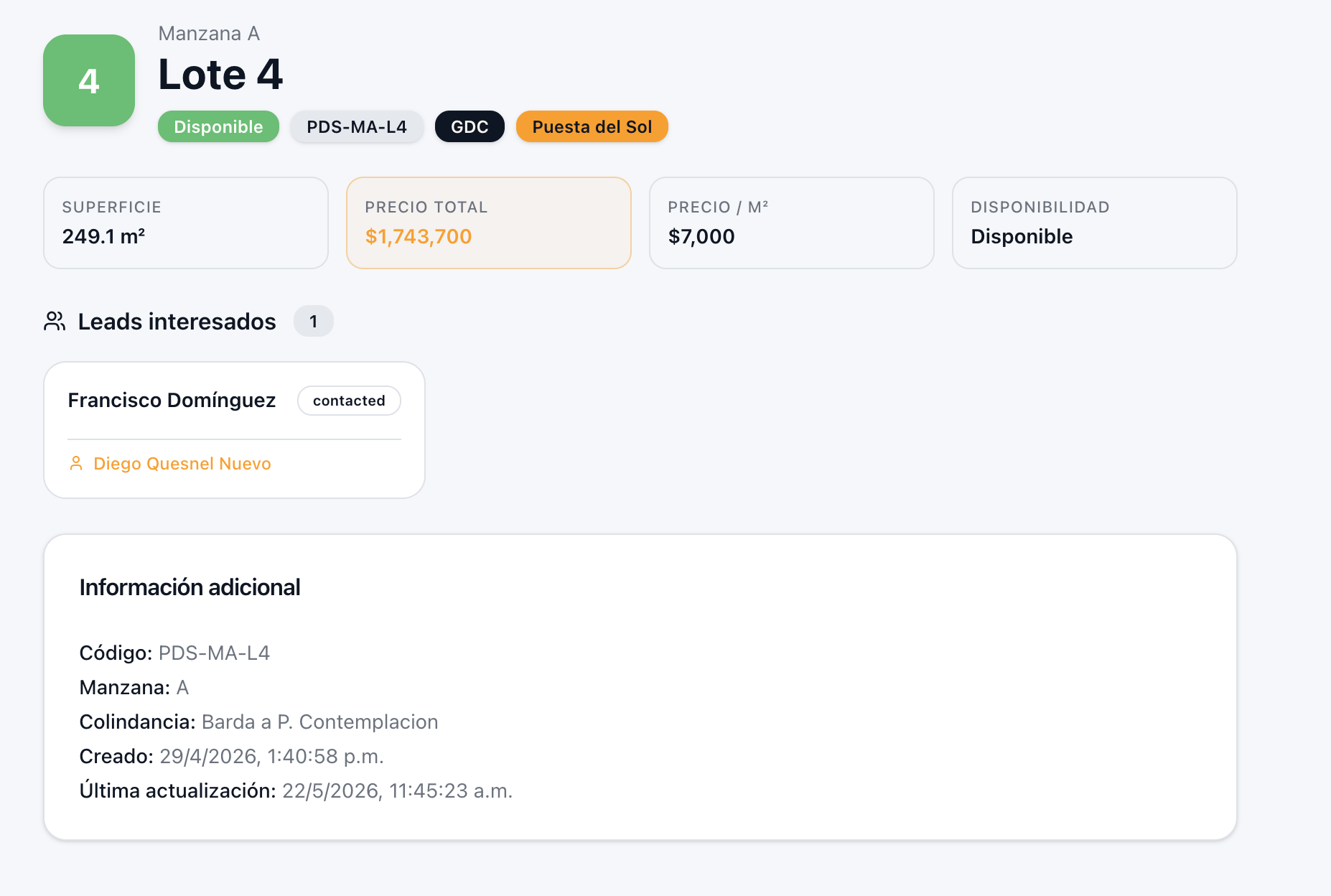Click the leads count badge showing 1
This screenshot has width=1331, height=896.
pyautogui.click(x=314, y=321)
